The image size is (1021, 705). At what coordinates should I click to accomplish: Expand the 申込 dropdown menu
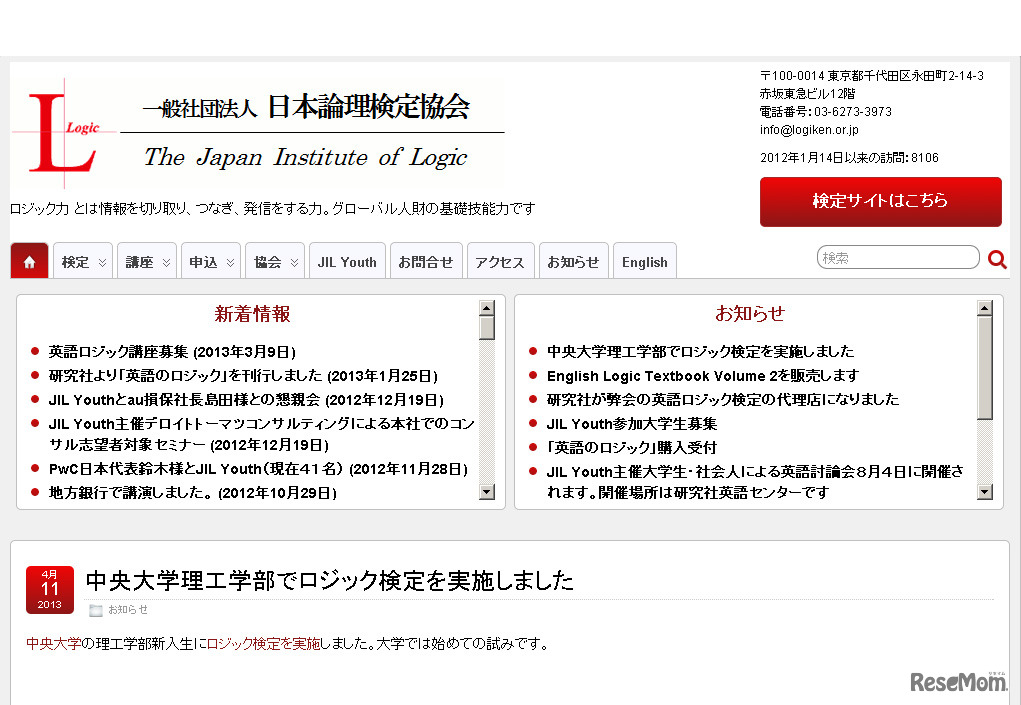(x=211, y=261)
